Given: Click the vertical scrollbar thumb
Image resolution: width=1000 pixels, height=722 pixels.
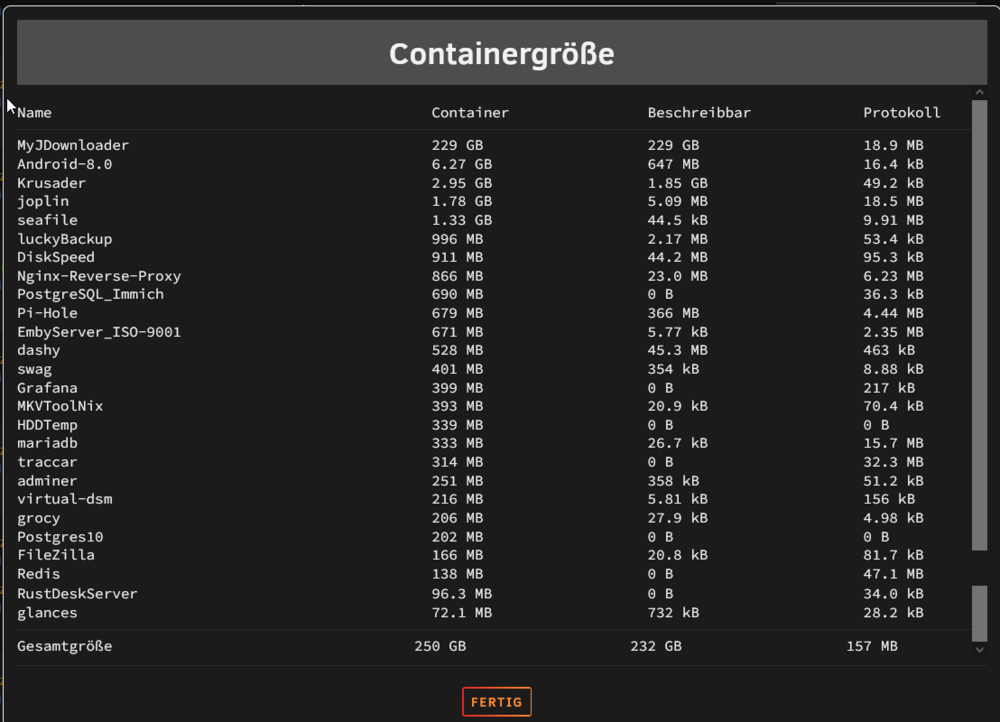Looking at the screenshot, I should click(x=980, y=325).
